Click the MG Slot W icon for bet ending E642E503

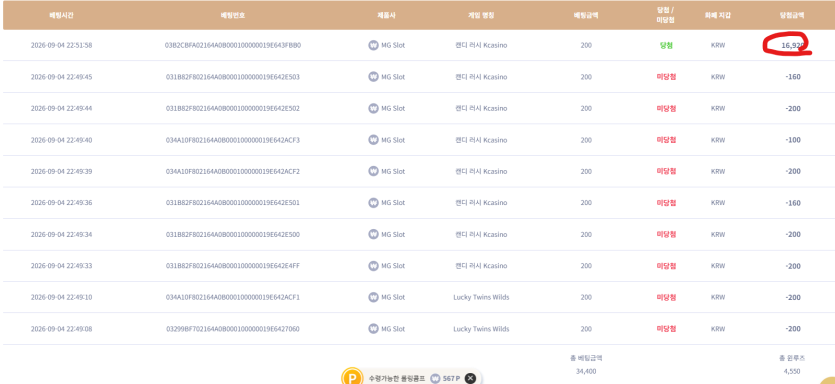373,77
